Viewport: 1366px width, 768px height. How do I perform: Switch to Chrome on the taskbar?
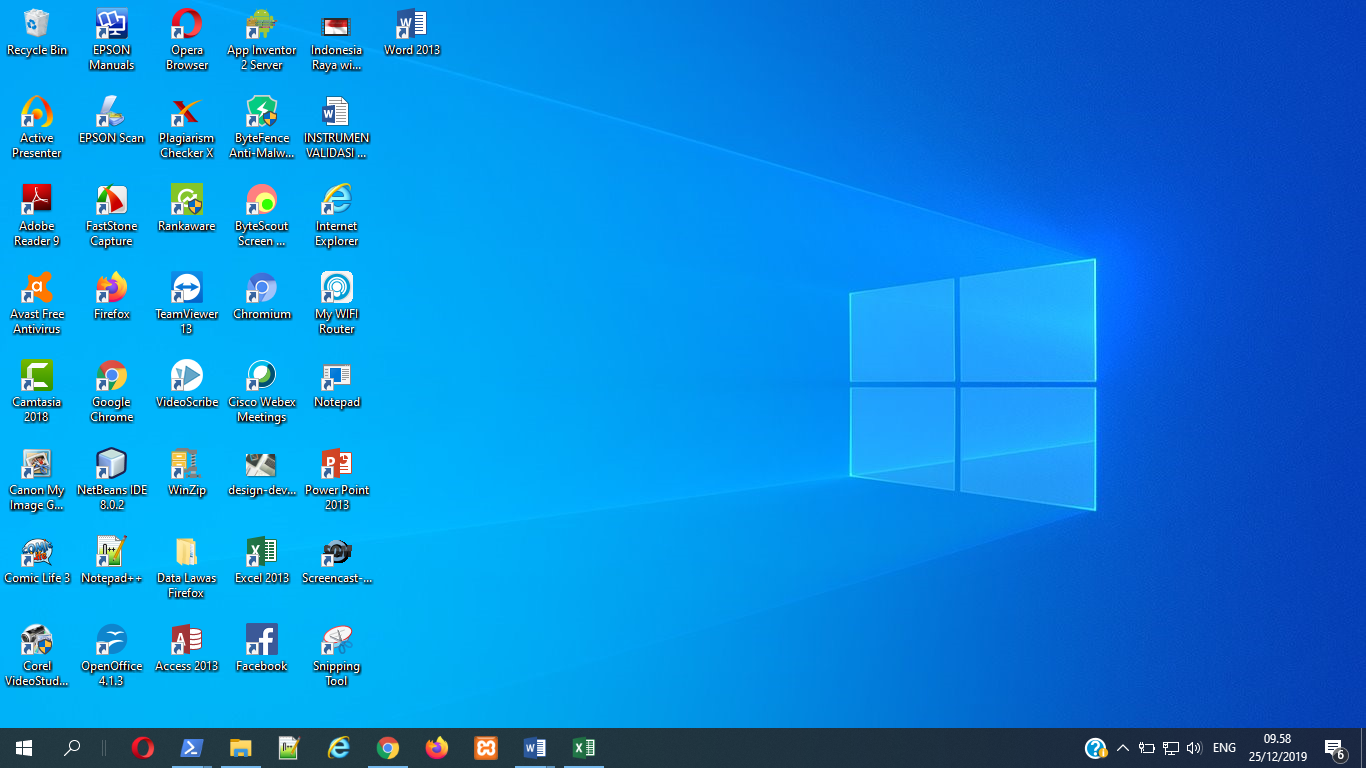pyautogui.click(x=388, y=748)
